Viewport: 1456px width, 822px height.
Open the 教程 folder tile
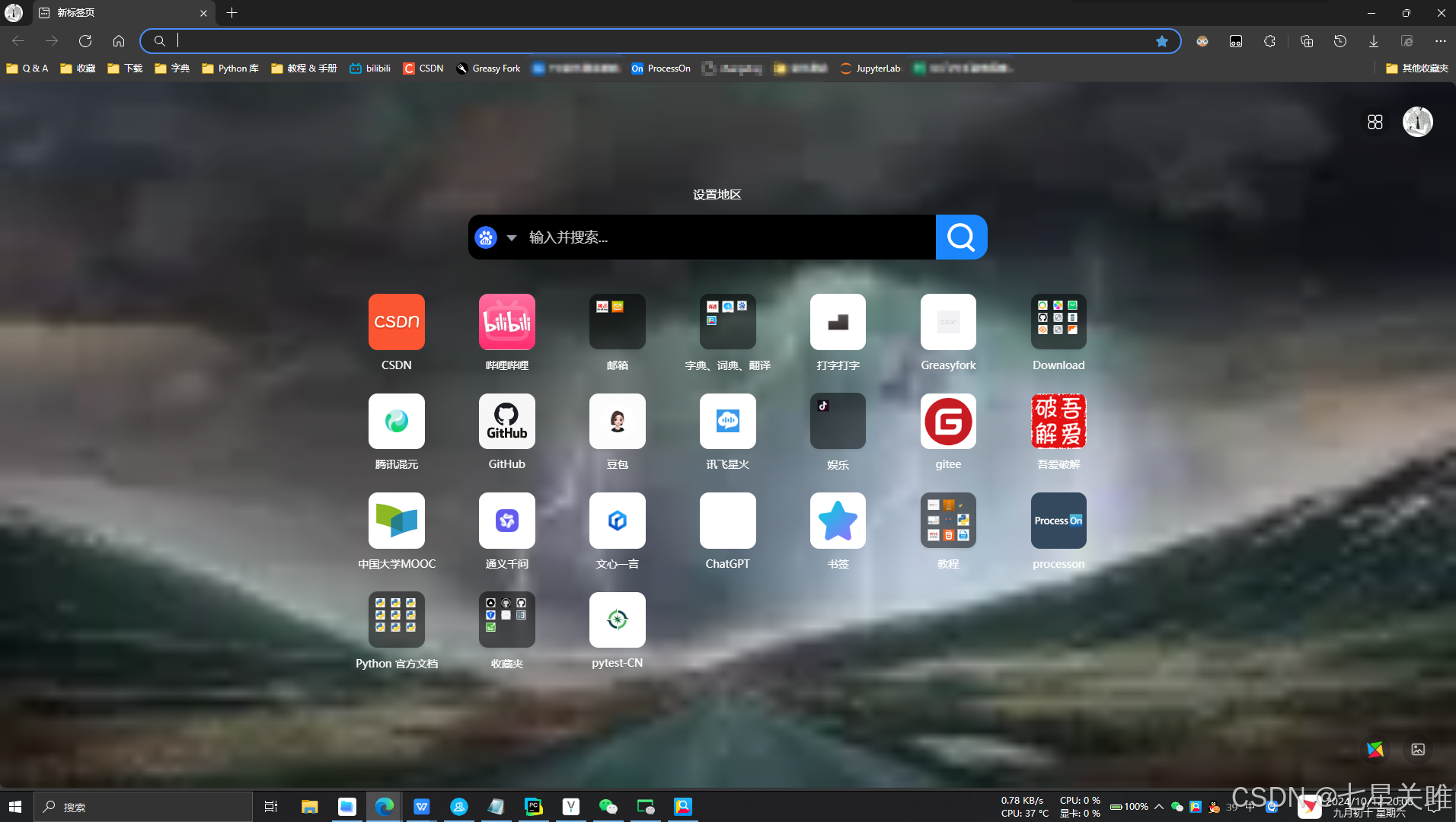[948, 521]
